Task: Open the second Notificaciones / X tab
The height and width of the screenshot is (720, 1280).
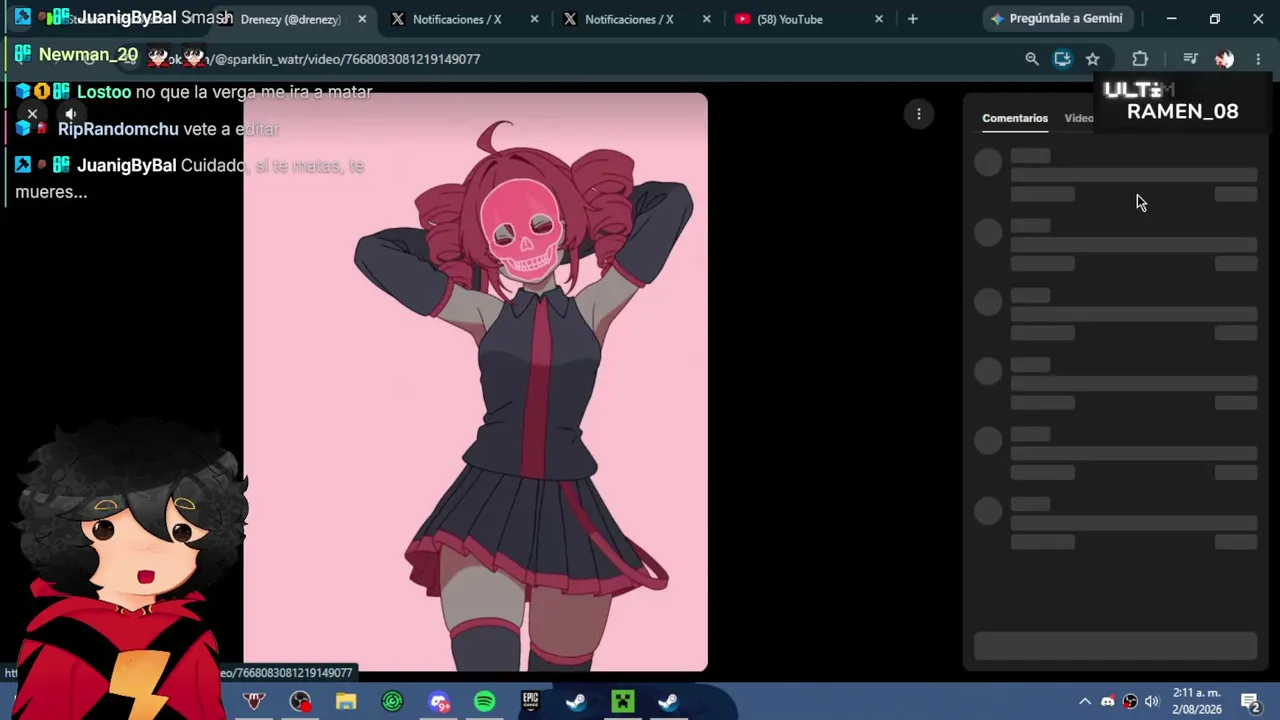Action: coord(629,19)
